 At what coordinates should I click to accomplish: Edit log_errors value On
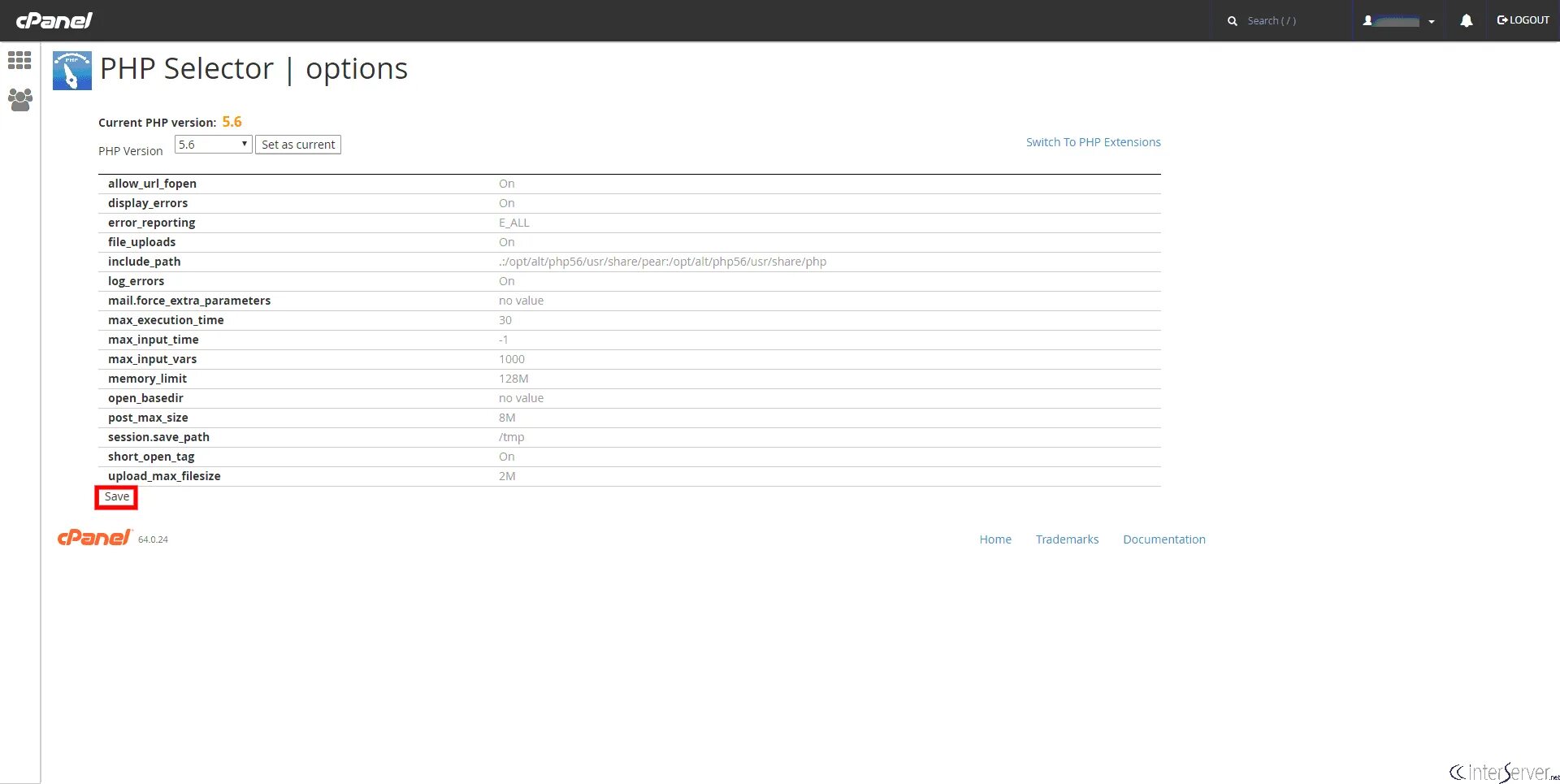coord(507,281)
